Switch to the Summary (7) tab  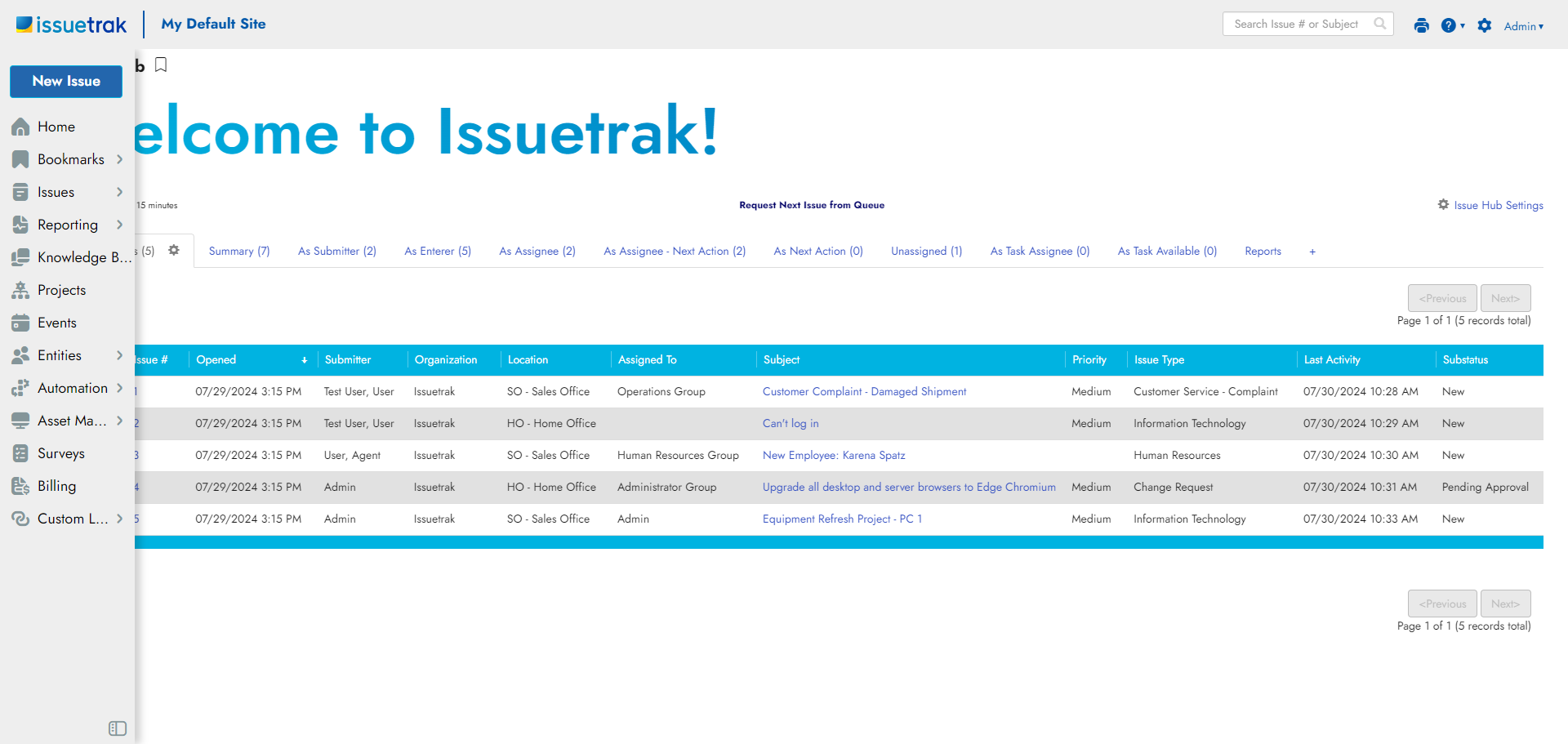point(239,251)
